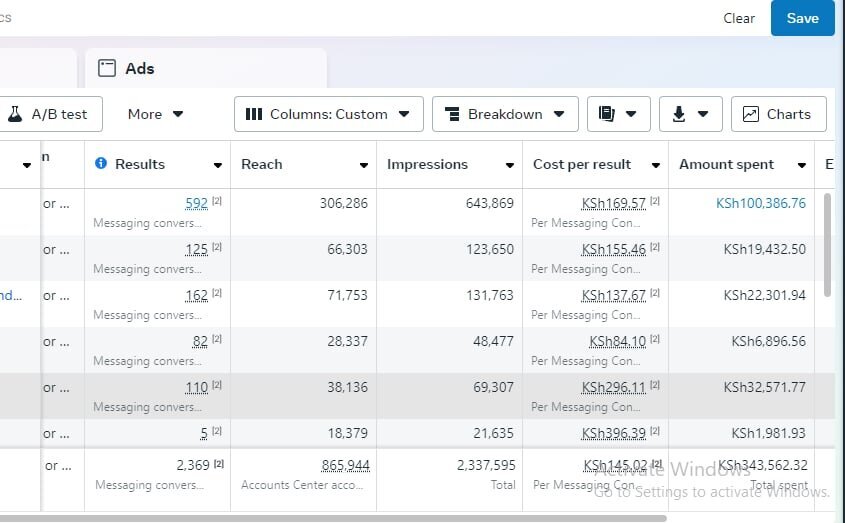
Task: Click the A/B test flask icon
Action: pyautogui.click(x=15, y=114)
